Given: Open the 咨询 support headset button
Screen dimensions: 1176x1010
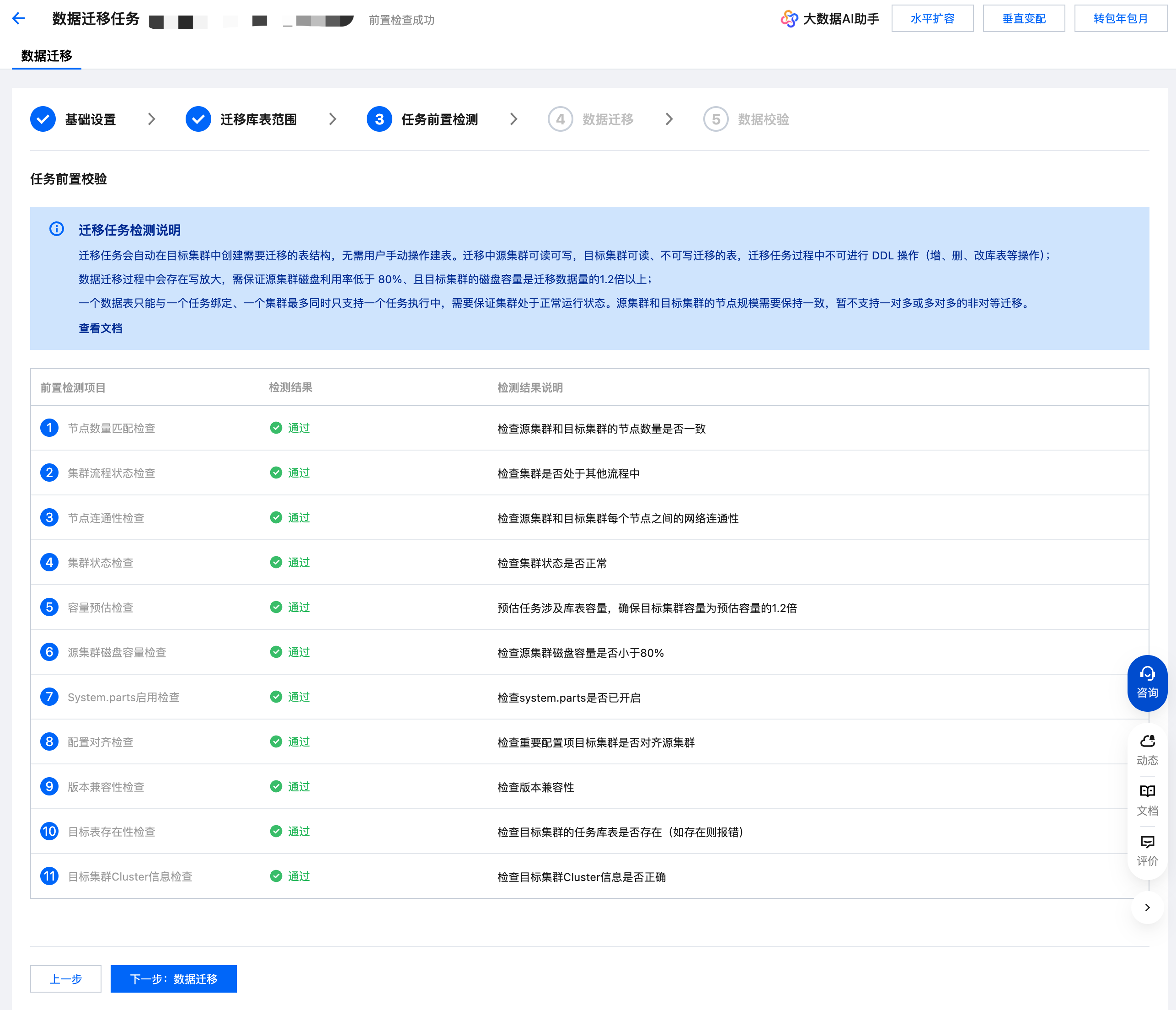Looking at the screenshot, I should point(1146,682).
